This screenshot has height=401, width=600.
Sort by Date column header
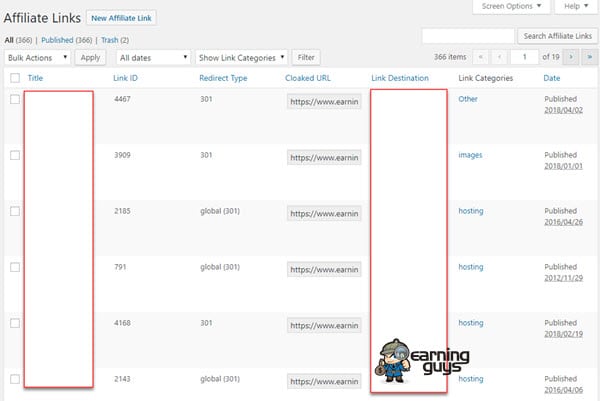click(x=551, y=78)
